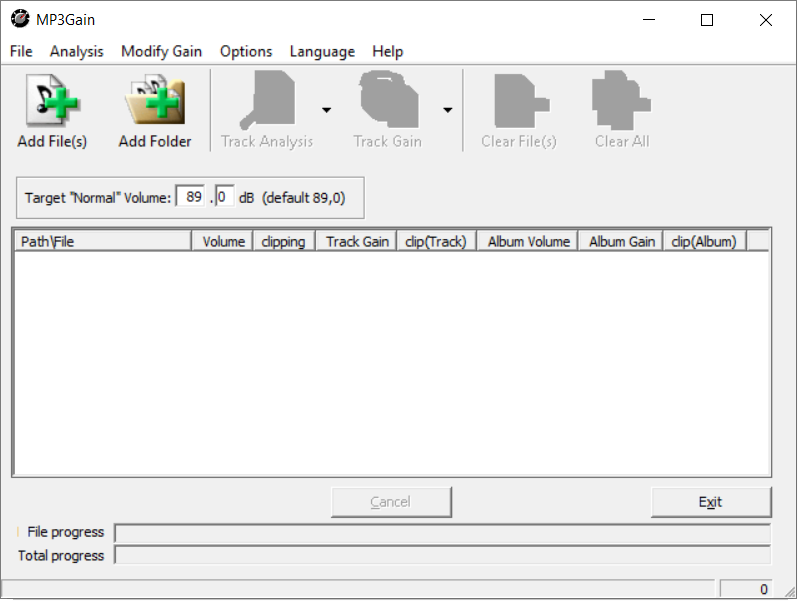
Task: Click the Album Volume column header
Action: pos(528,241)
